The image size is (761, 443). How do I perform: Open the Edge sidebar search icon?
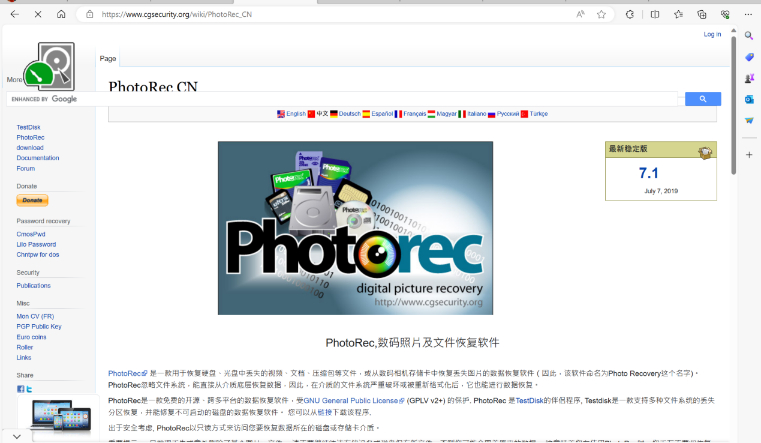click(x=749, y=35)
